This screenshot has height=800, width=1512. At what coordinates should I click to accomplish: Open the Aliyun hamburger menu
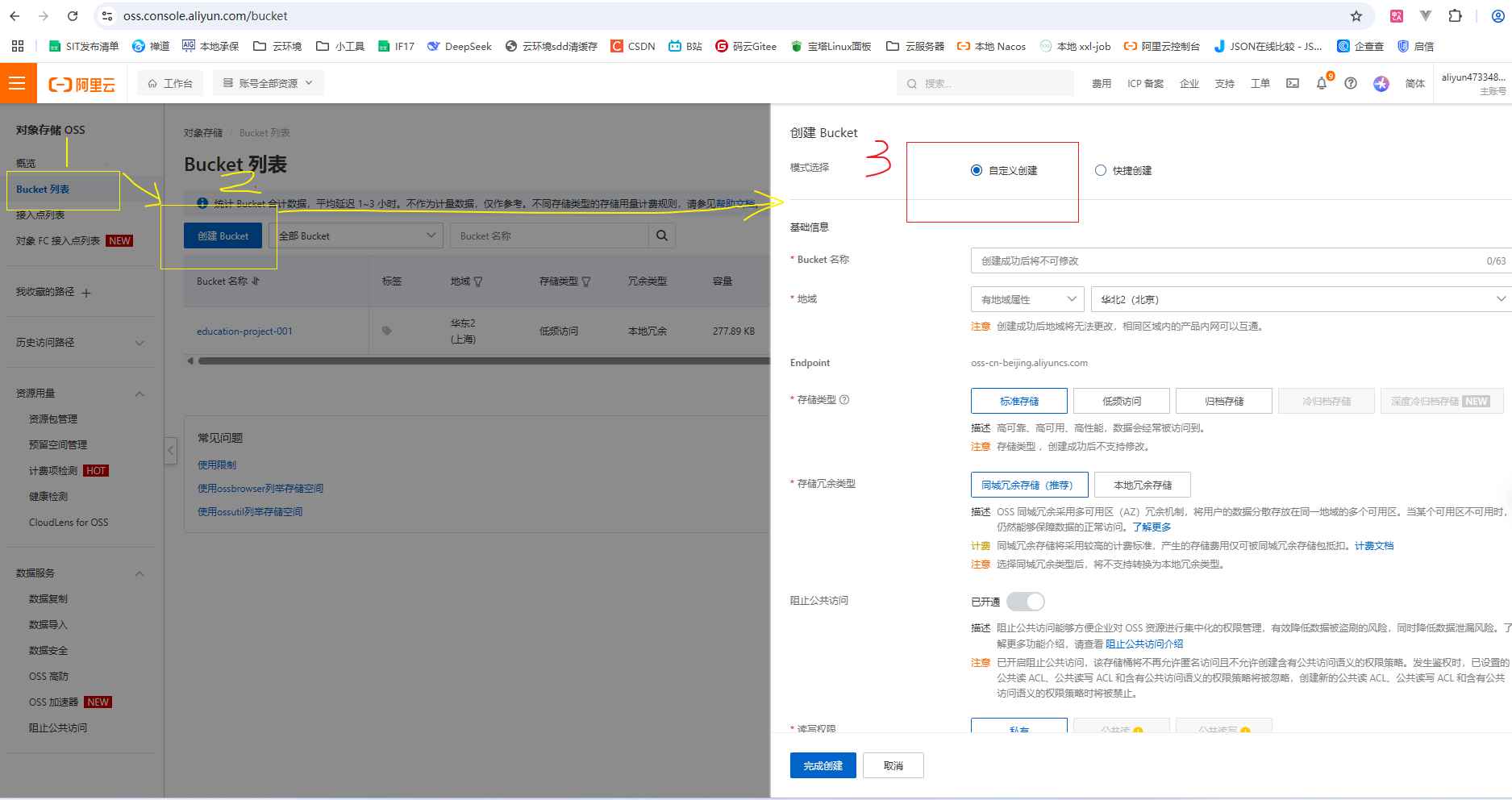(18, 83)
